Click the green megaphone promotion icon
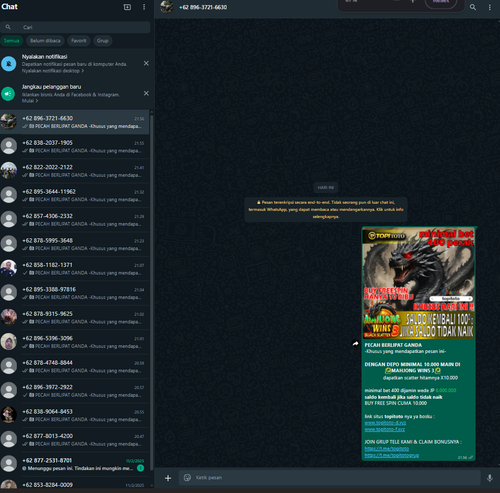Viewport: 500px width, 493px height. coord(9,94)
